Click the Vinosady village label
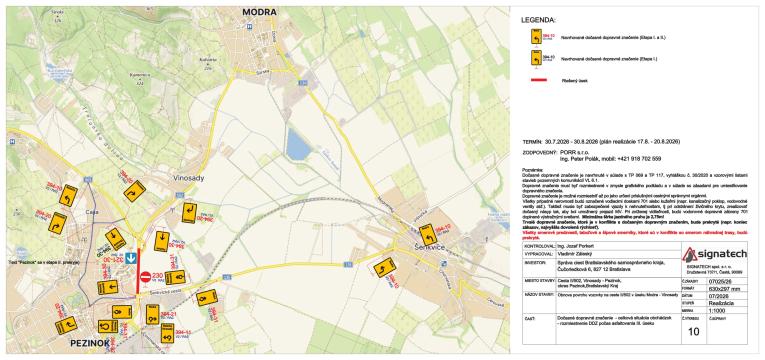This screenshot has height=360, width=765. pos(189,179)
